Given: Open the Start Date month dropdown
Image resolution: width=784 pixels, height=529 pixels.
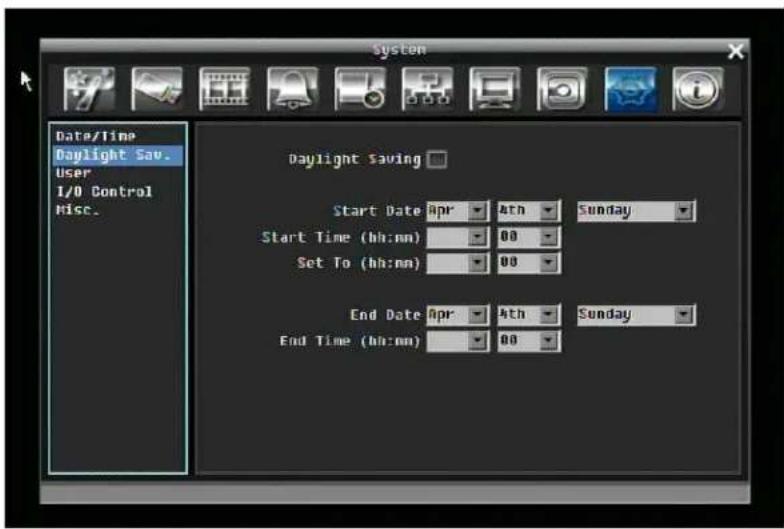Looking at the screenshot, I should pyautogui.click(x=458, y=210).
